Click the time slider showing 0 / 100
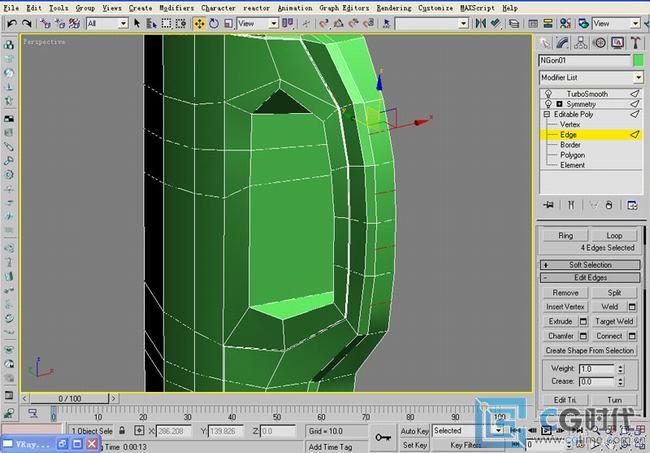 point(69,398)
